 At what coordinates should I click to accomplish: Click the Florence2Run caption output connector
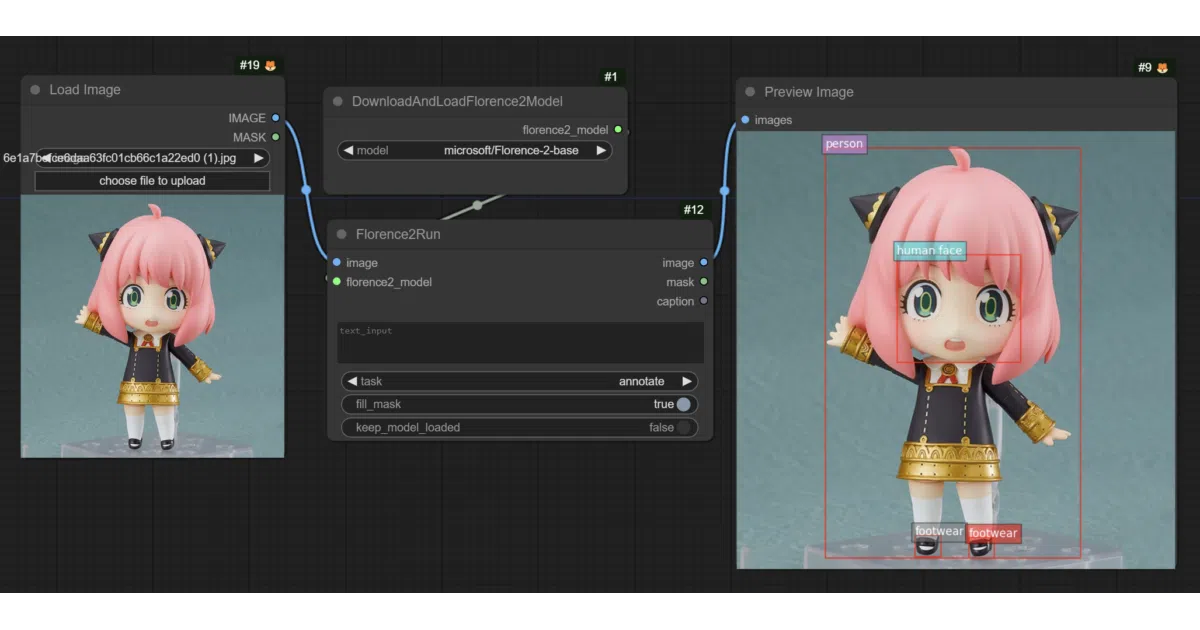pyautogui.click(x=704, y=301)
